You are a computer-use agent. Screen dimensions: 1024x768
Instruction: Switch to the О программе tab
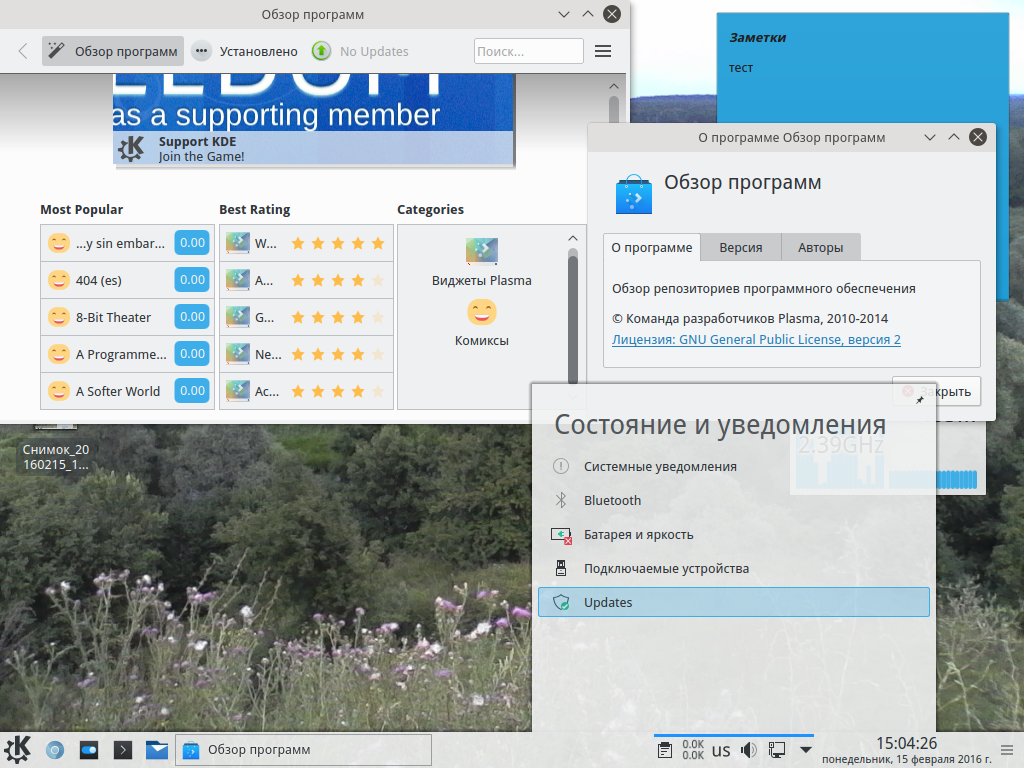click(652, 248)
